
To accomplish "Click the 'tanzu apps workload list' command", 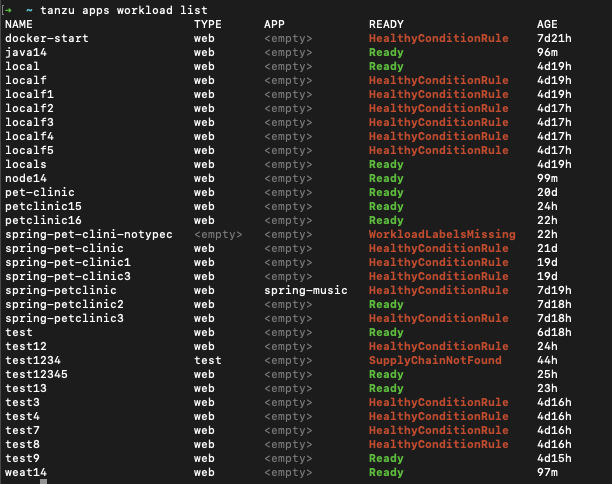I will click(124, 10).
